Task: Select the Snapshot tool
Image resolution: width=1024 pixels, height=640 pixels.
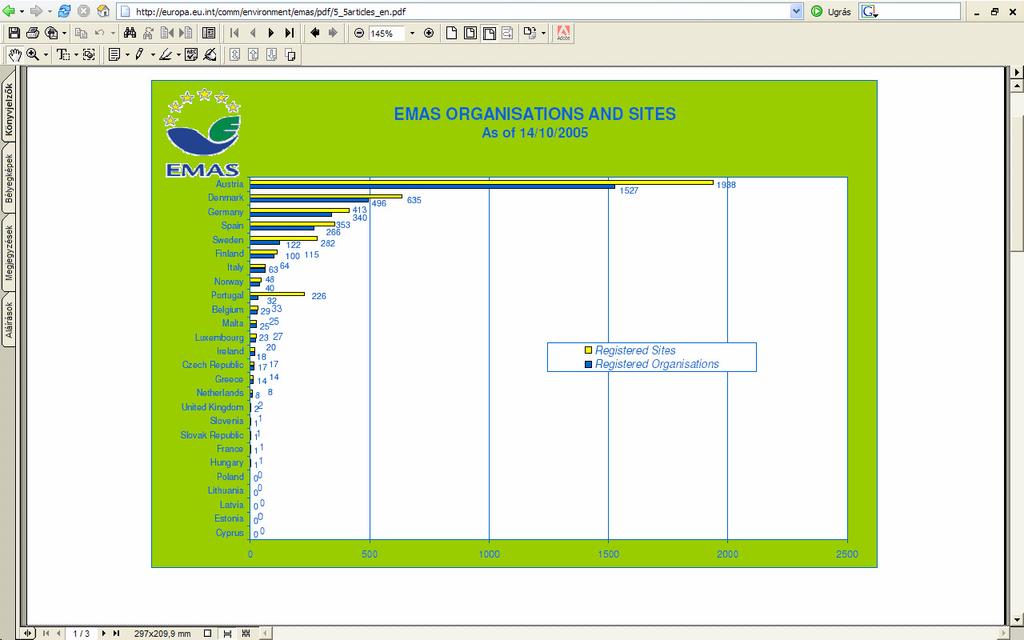Action: click(x=89, y=55)
